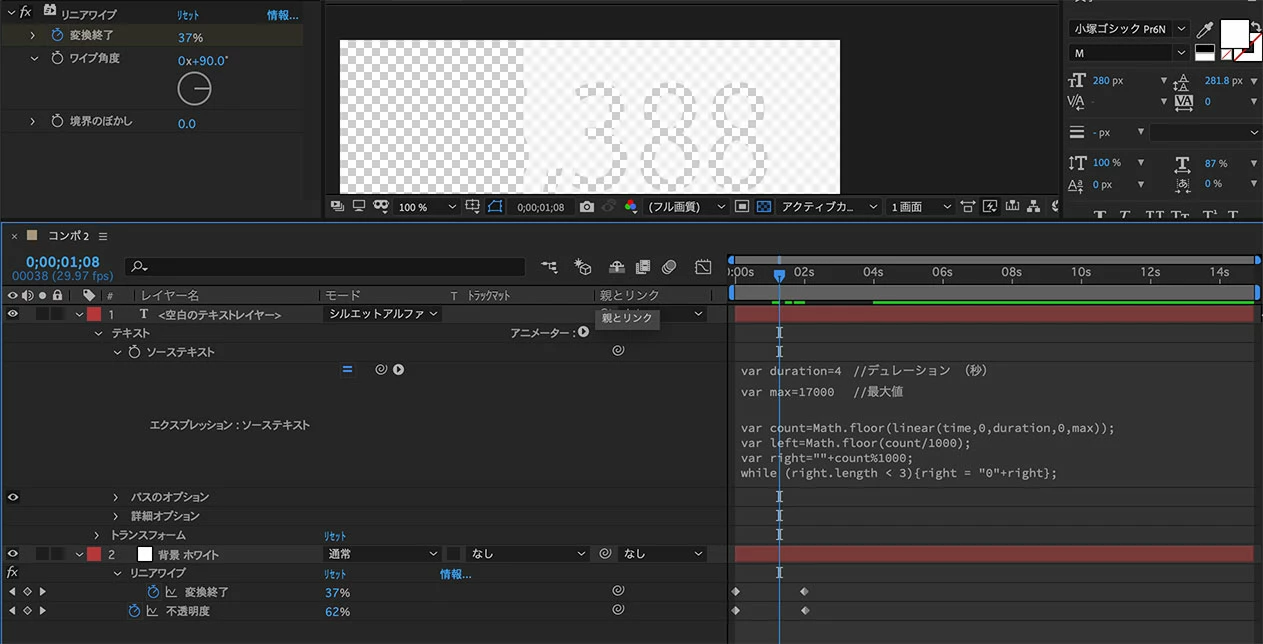
Task: Click the 情報... link in effect controls panel
Action: click(x=282, y=15)
